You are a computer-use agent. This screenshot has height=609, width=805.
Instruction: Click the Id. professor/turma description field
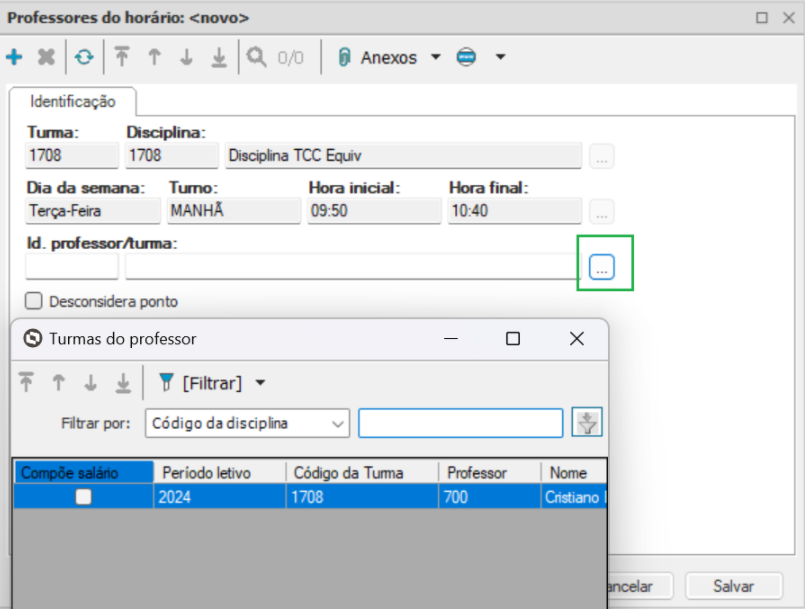353,267
